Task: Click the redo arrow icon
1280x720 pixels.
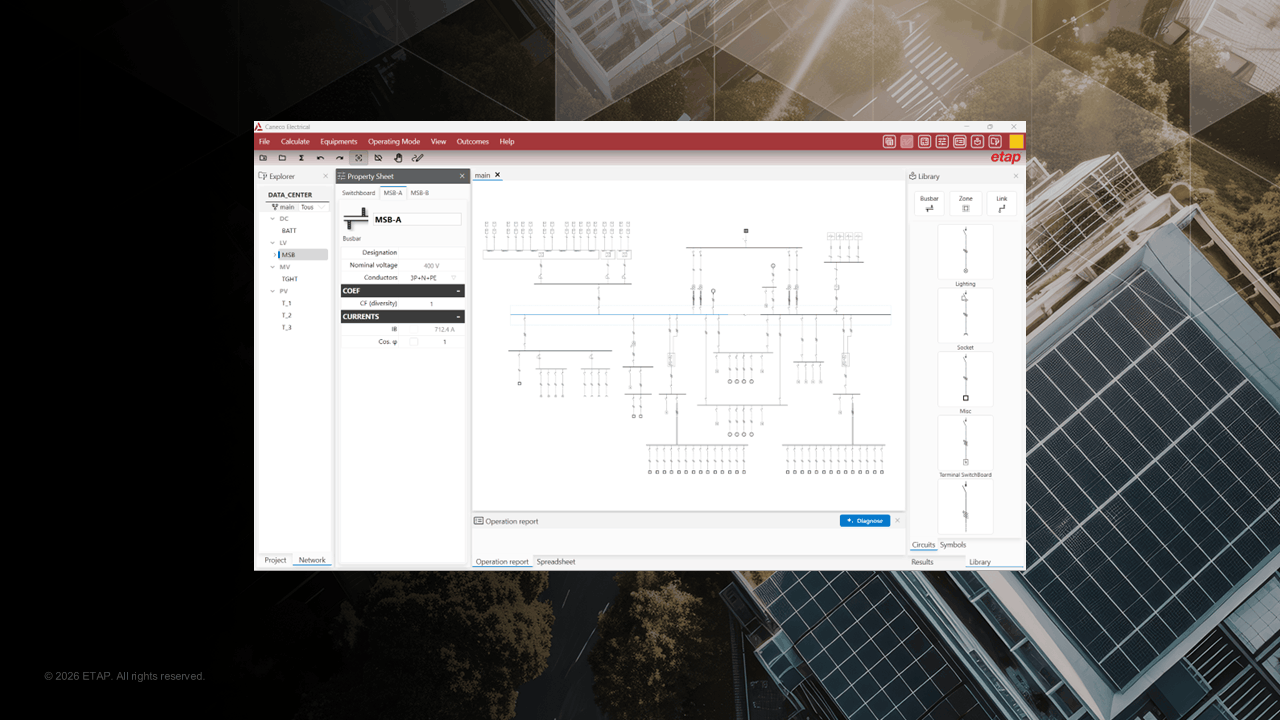Action: [x=339, y=158]
